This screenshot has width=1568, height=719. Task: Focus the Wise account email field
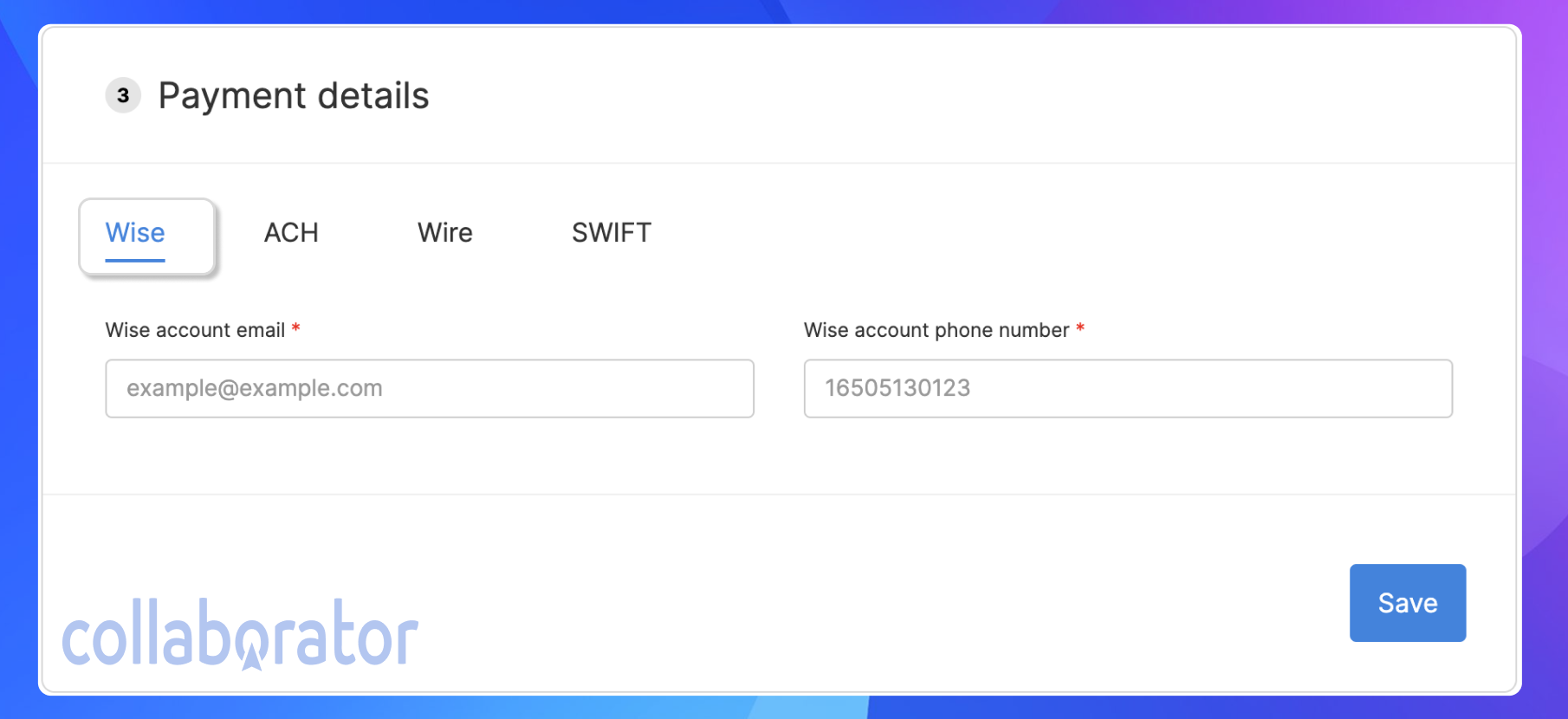[x=430, y=388]
